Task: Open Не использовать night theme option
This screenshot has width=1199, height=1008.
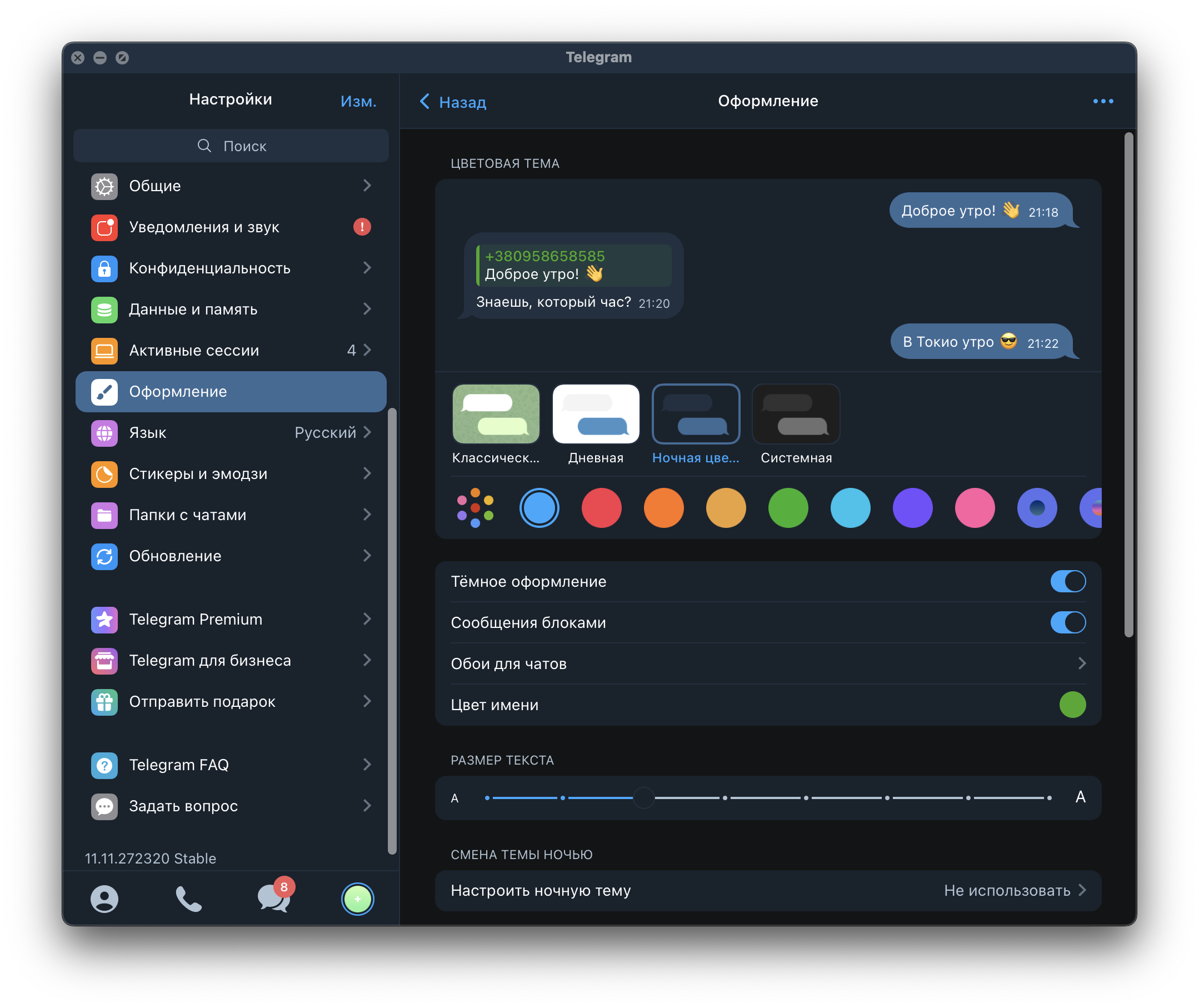Action: click(x=1015, y=891)
